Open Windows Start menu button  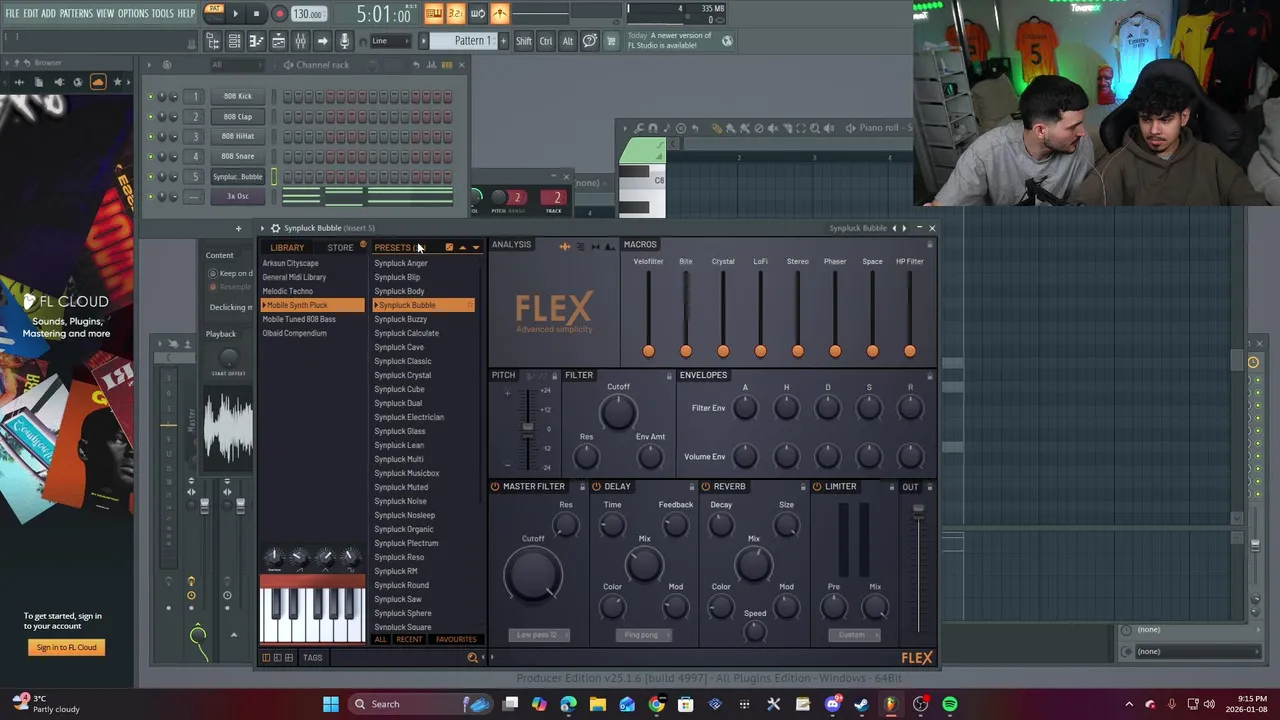pos(331,704)
